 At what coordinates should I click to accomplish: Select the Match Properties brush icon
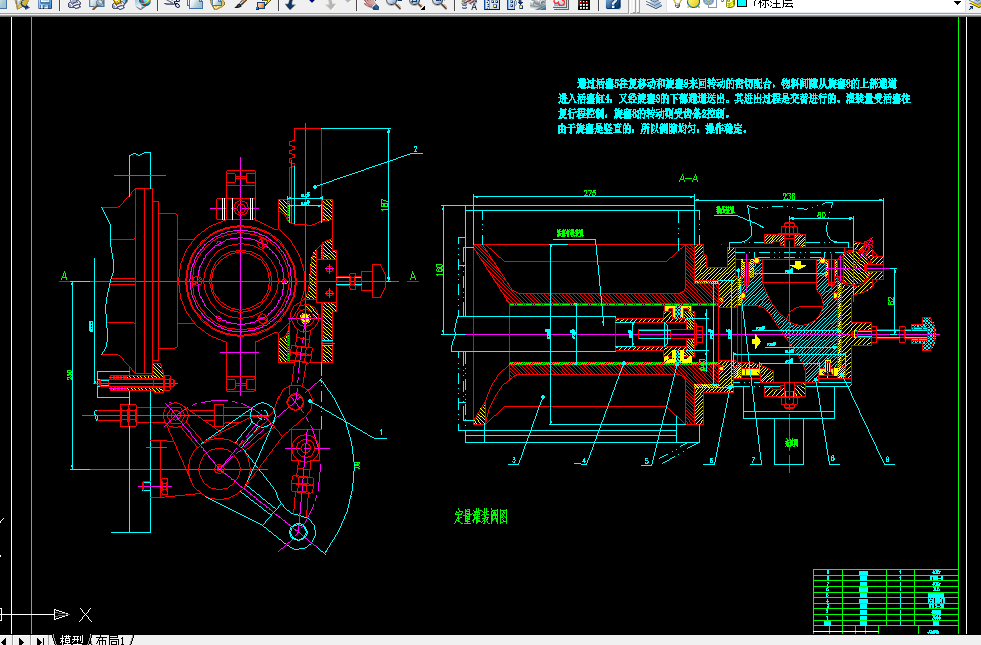coord(241,4)
